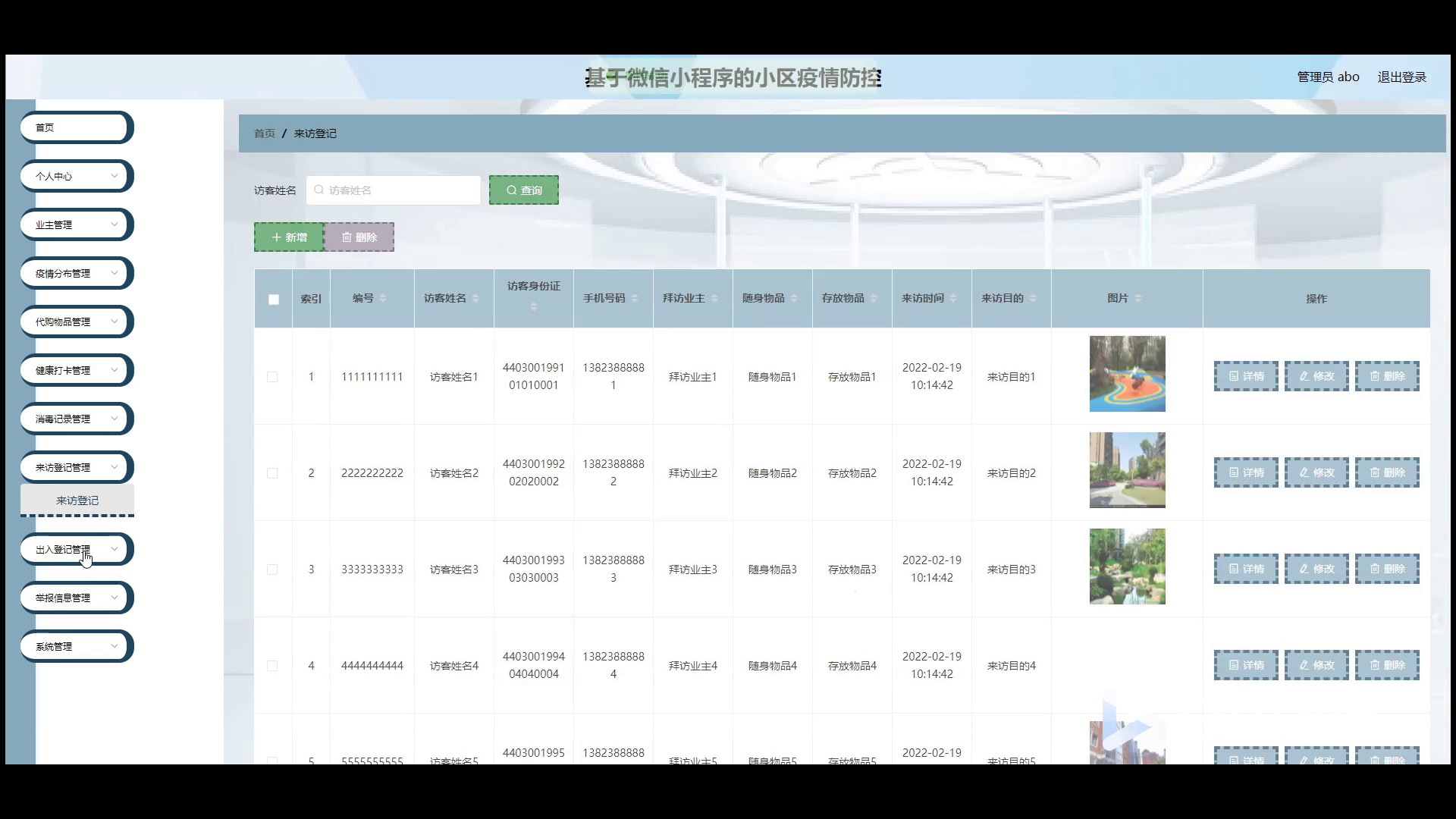
Task: Sort by 随身物品 column sort icon
Action: tap(794, 298)
